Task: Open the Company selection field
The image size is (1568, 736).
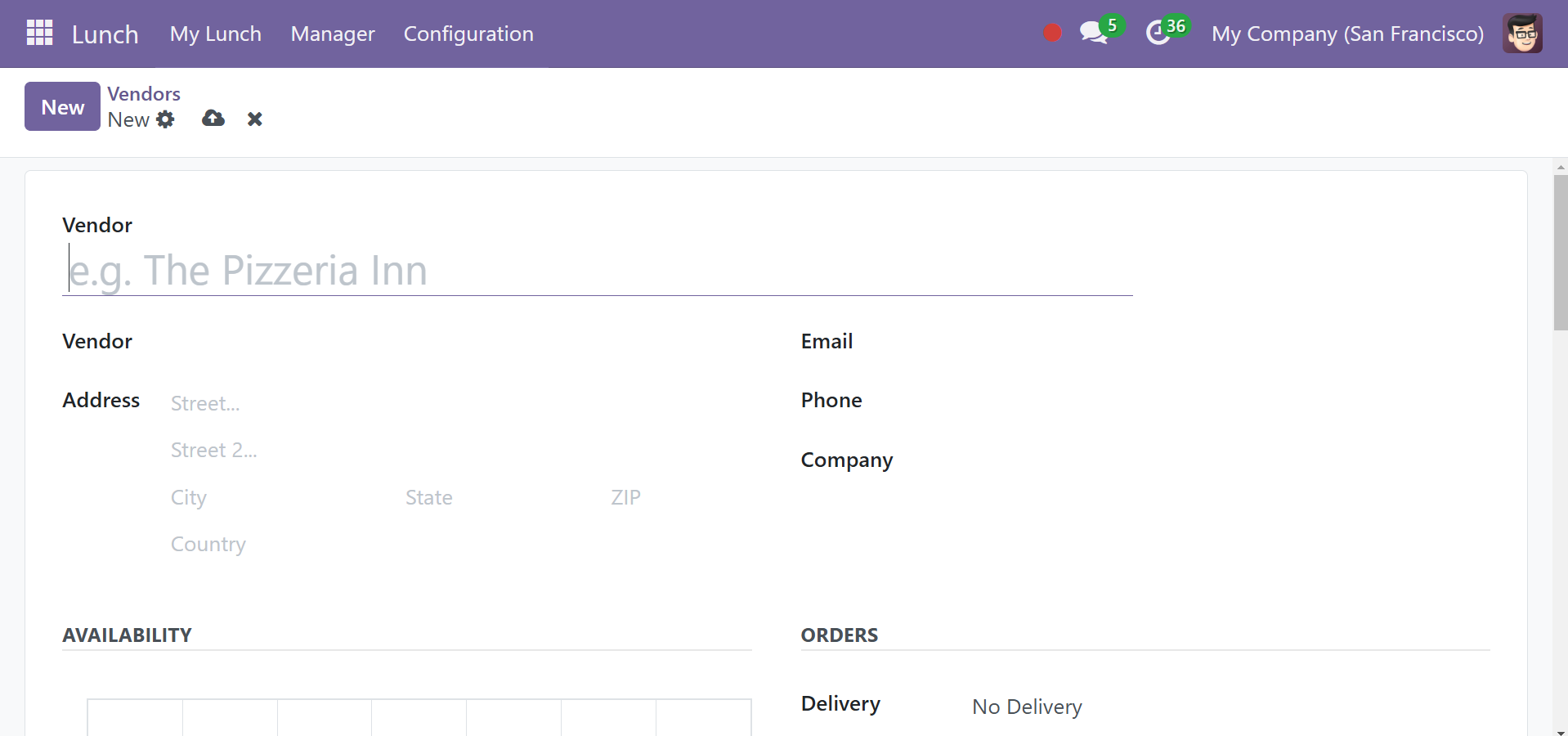Action: coord(1231,460)
